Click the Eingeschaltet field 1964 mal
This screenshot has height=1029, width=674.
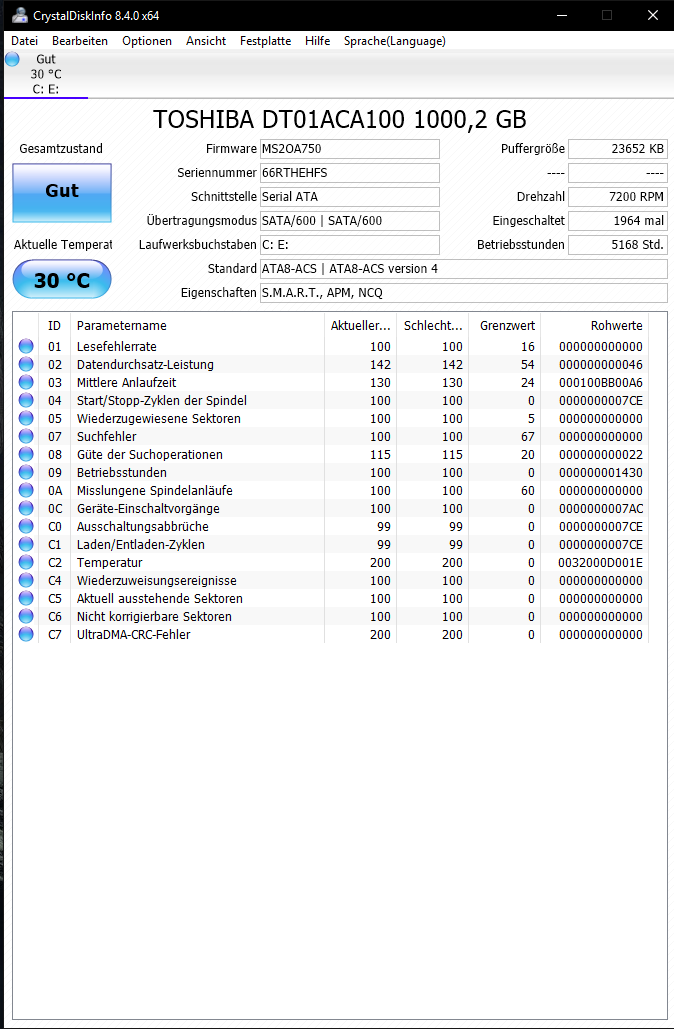(618, 220)
